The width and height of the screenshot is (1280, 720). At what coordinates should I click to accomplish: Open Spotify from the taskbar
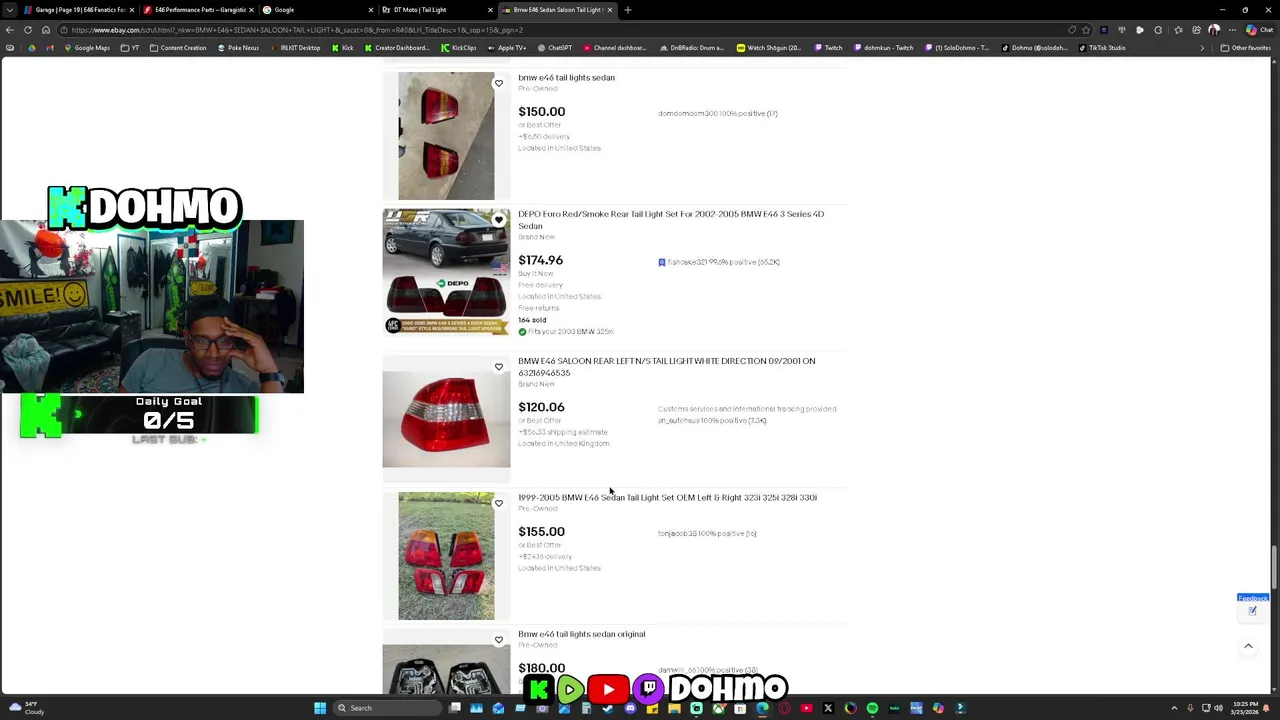872,708
